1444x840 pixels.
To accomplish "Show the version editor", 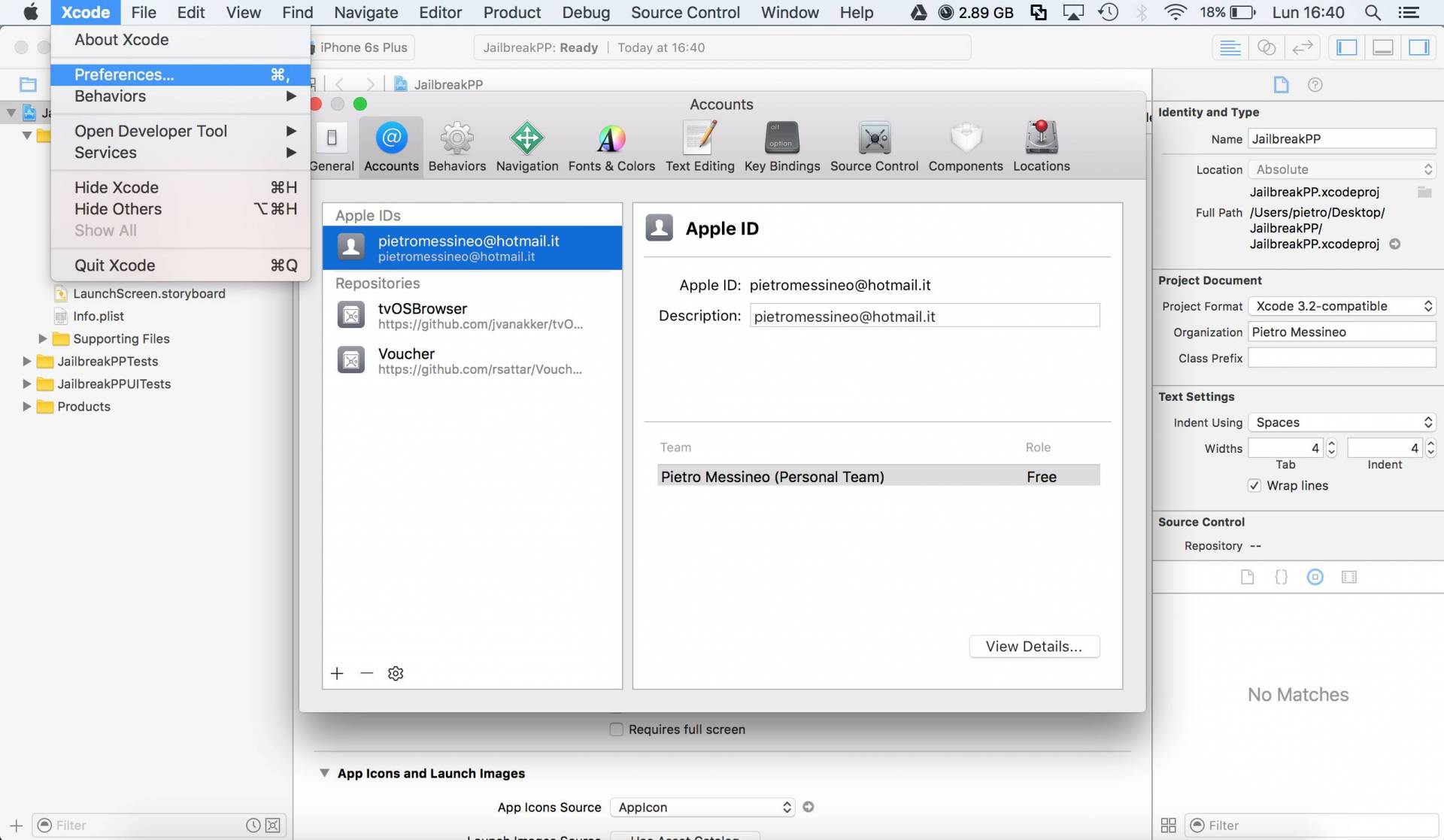I will 1302,47.
